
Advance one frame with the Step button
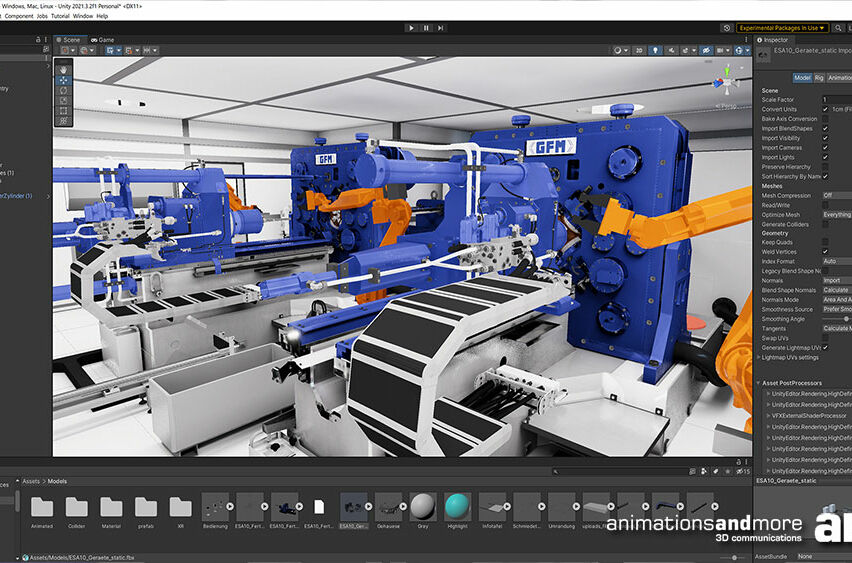click(x=441, y=28)
